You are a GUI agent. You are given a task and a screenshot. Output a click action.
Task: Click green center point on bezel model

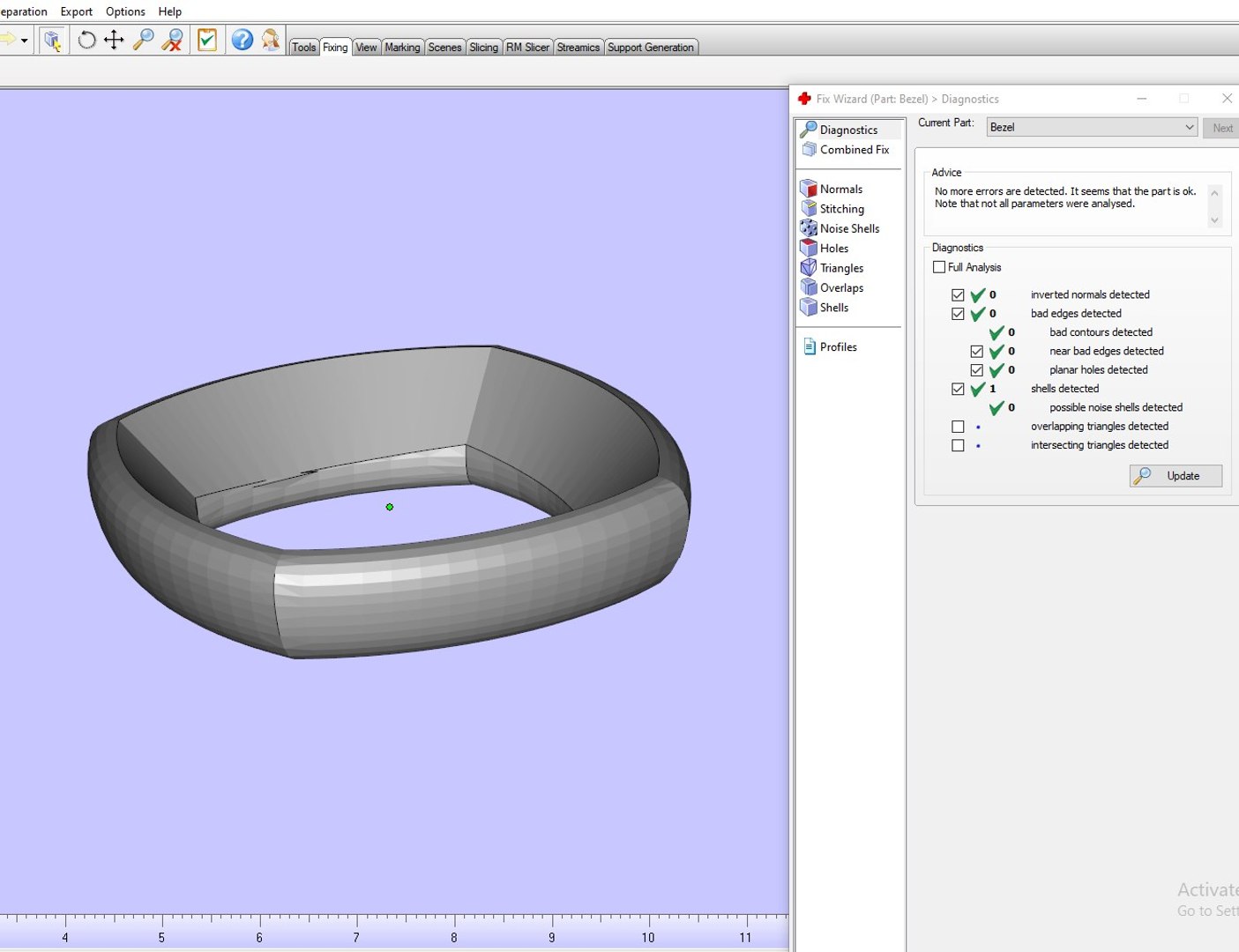tap(390, 507)
